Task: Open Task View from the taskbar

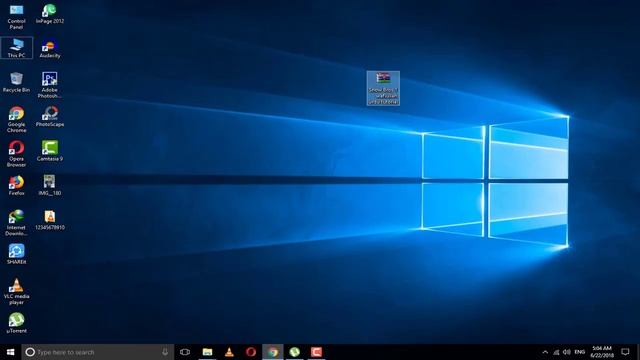Action: pos(185,352)
